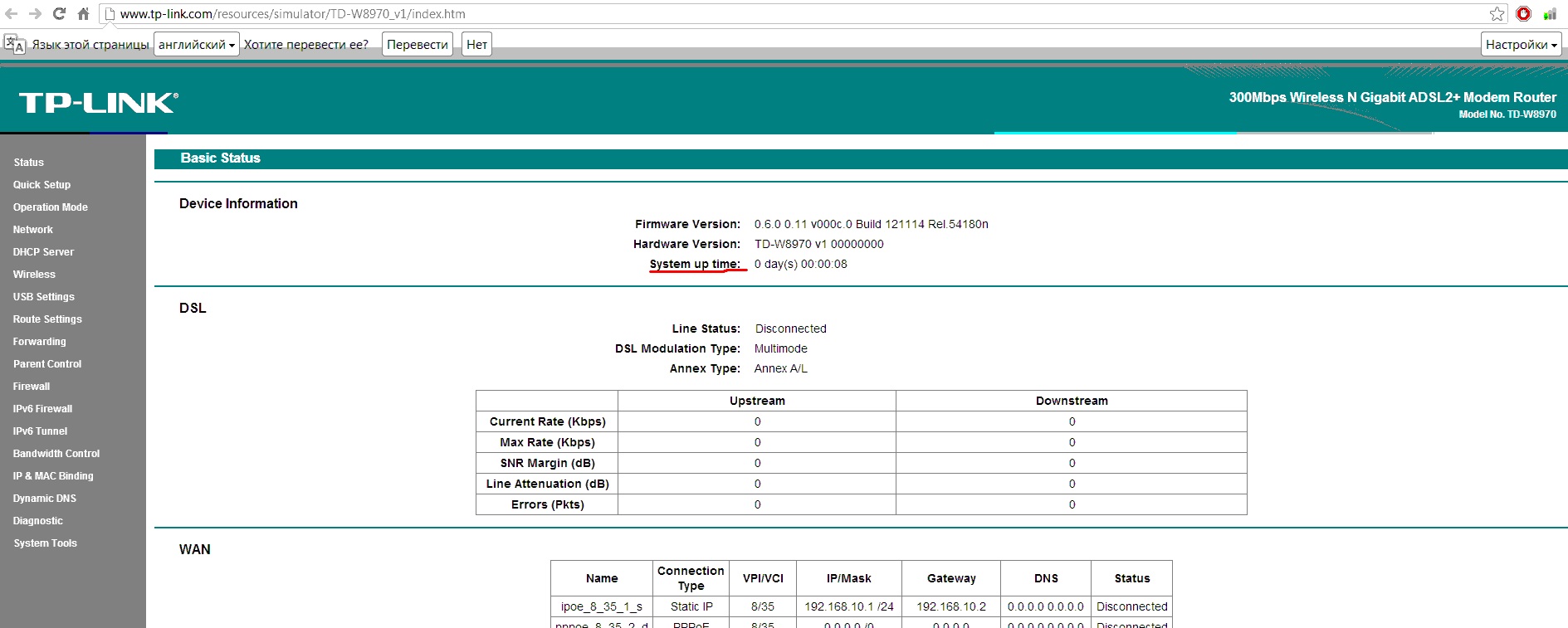Click the 192.168.10.2 gateway cell
The height and width of the screenshot is (628, 1568).
951,606
